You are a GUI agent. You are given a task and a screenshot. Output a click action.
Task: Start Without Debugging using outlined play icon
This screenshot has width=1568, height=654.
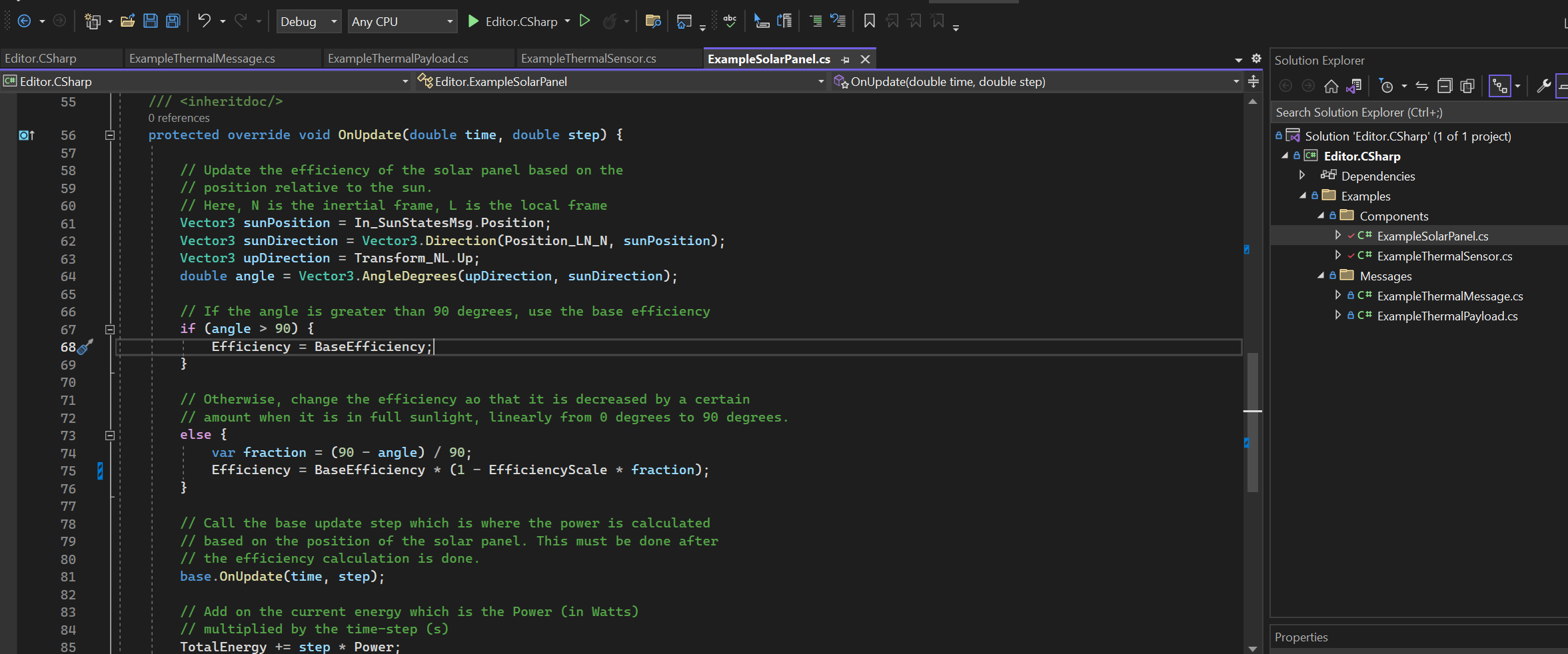click(584, 21)
